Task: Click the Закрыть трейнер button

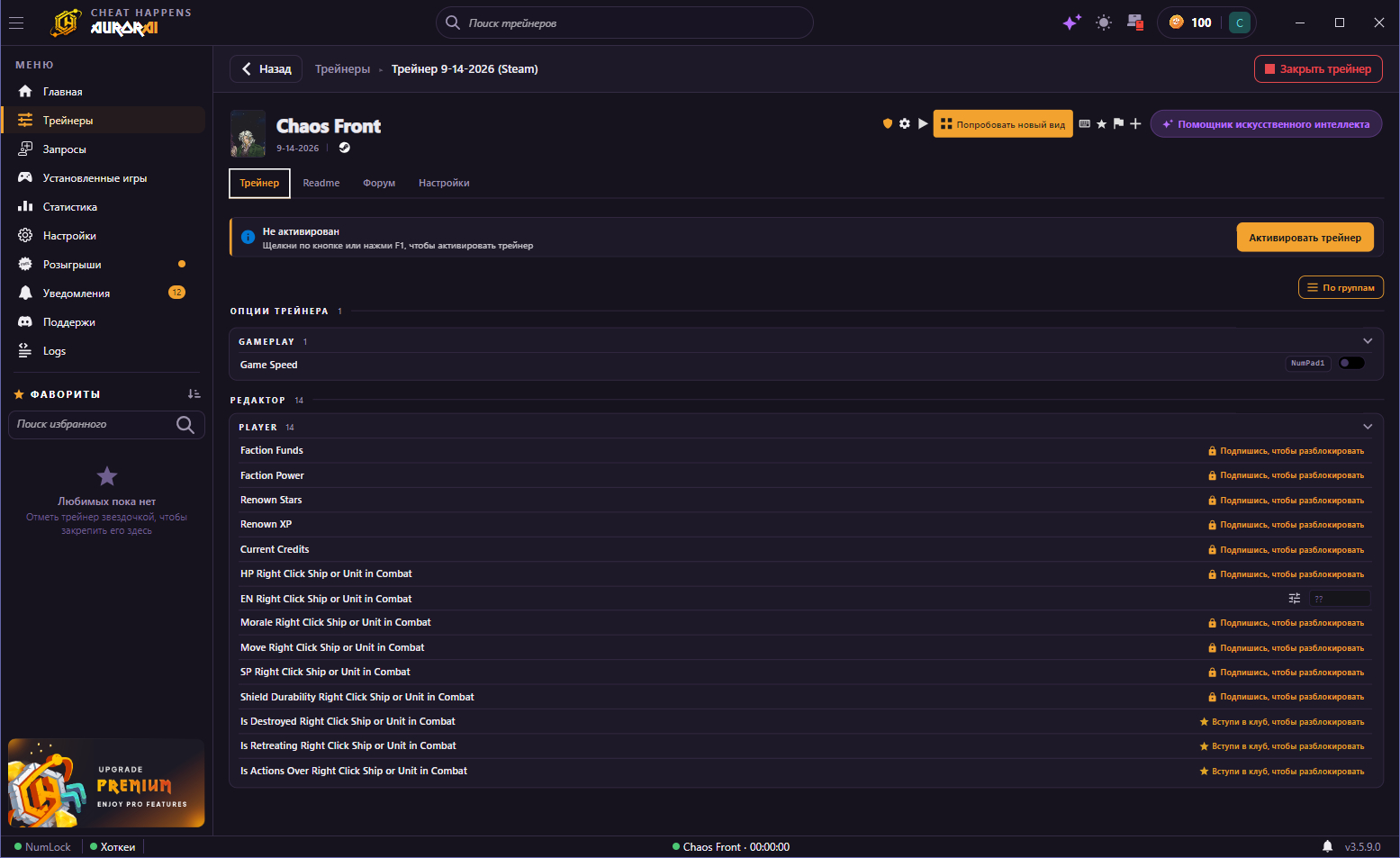Action: pyautogui.click(x=1318, y=68)
